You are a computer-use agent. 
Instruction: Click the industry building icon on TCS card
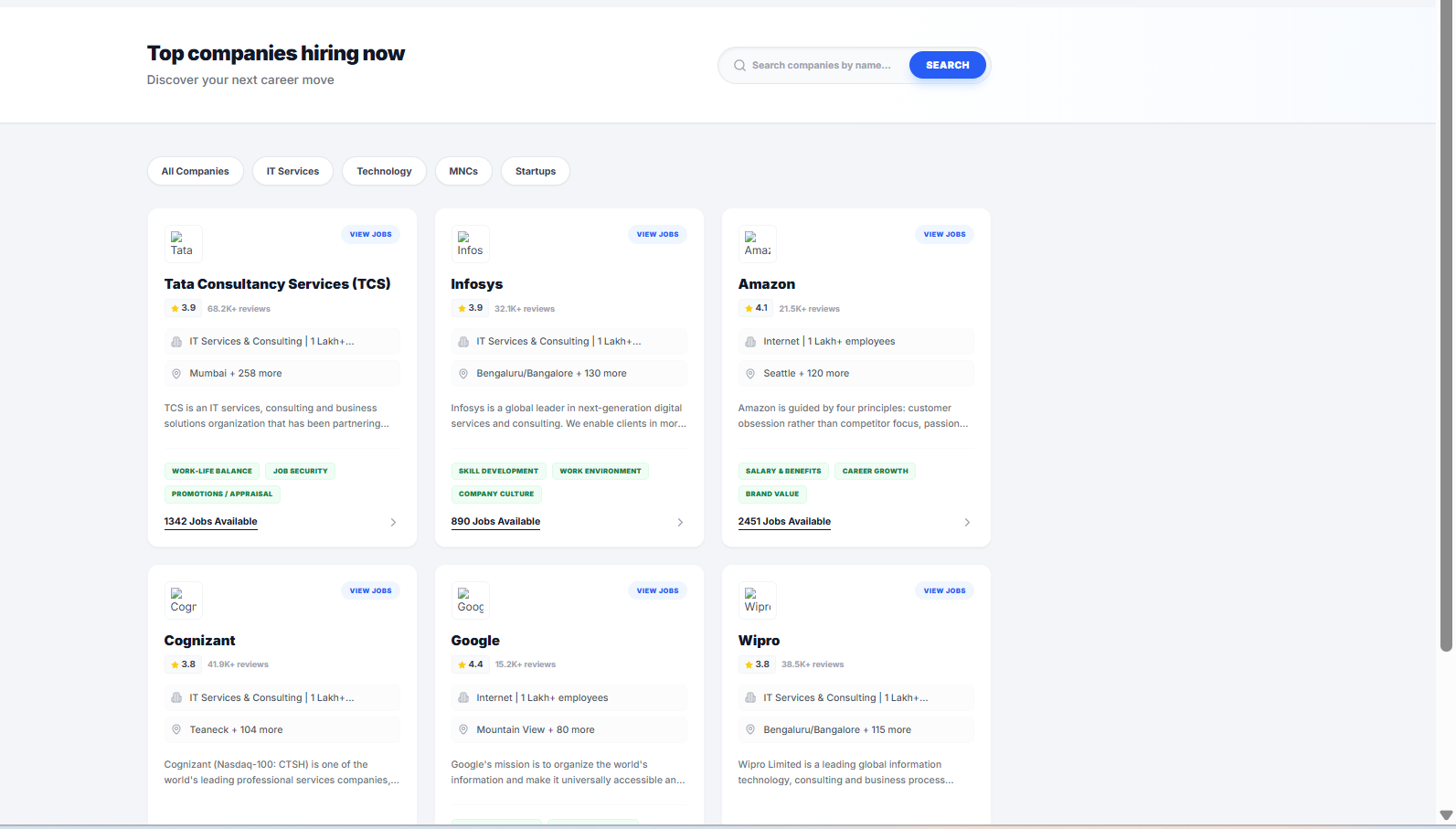pyautogui.click(x=176, y=342)
